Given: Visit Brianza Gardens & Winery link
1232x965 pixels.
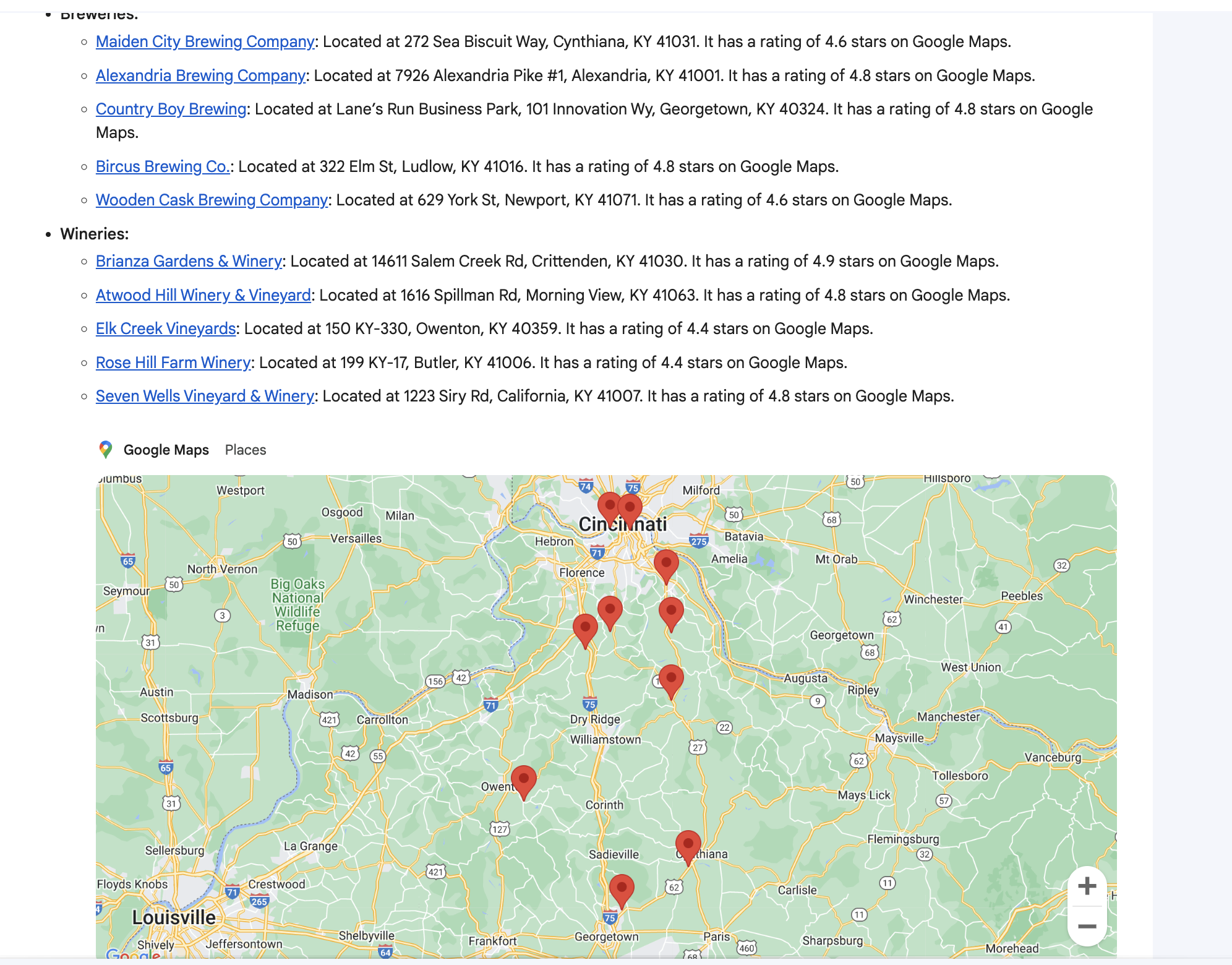Looking at the screenshot, I should (189, 261).
